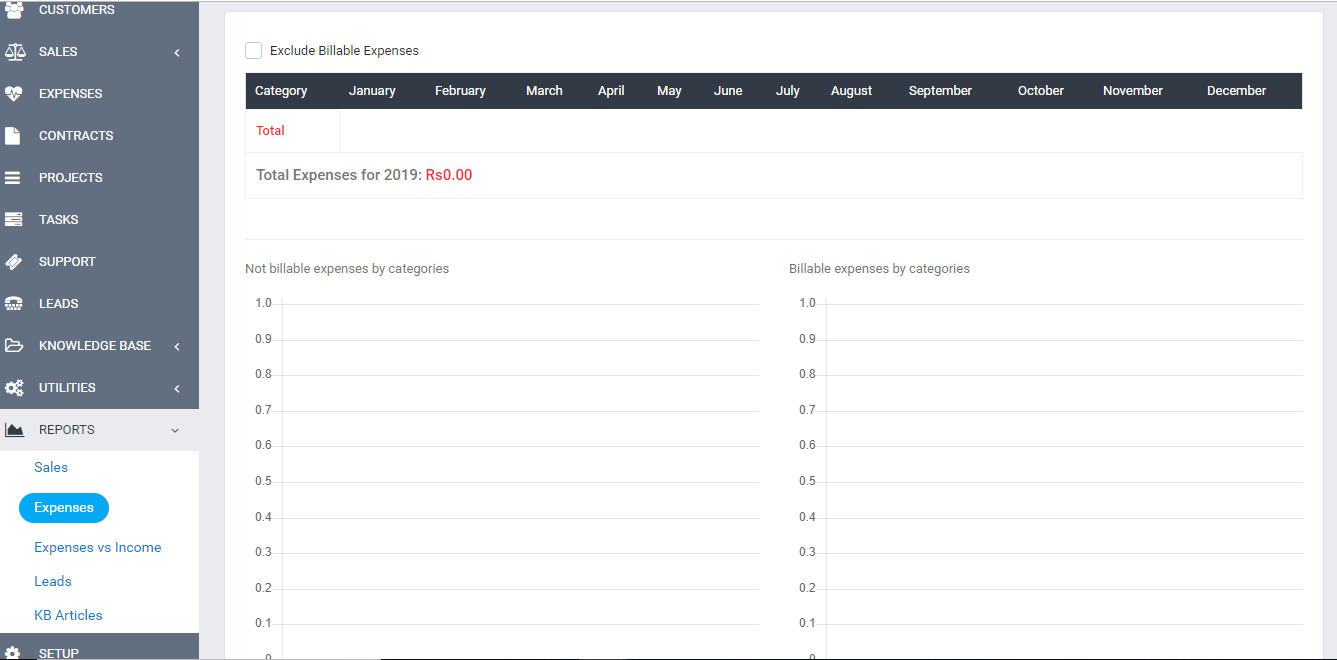Open the Sales sidebar menu
The width and height of the screenshot is (1337, 660).
coord(58,52)
